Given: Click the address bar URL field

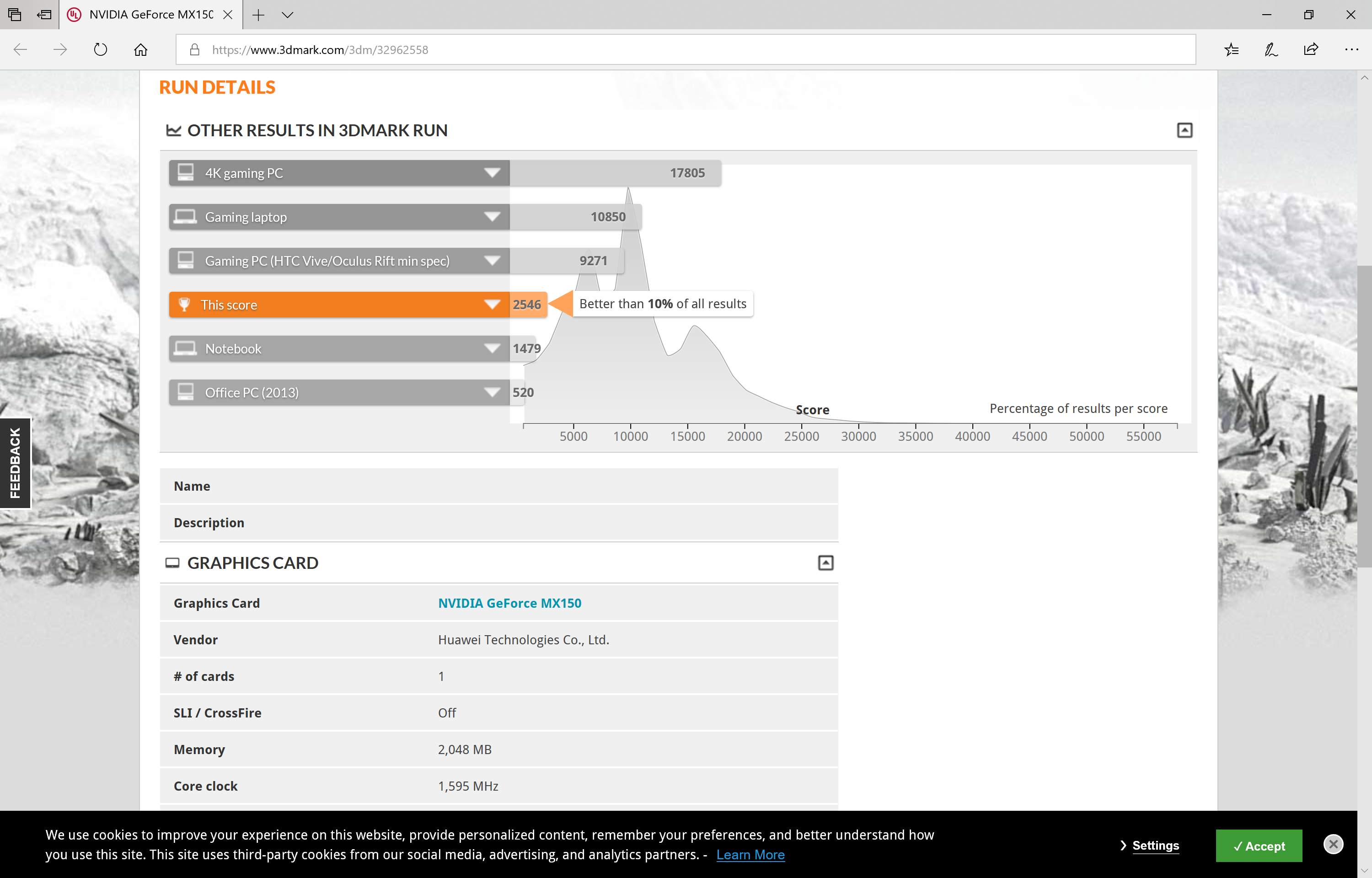Looking at the screenshot, I should 684,49.
